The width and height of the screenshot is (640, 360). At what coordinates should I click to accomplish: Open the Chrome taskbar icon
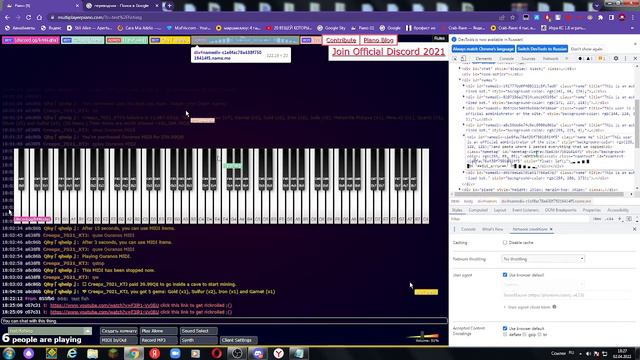pyautogui.click(x=133, y=353)
